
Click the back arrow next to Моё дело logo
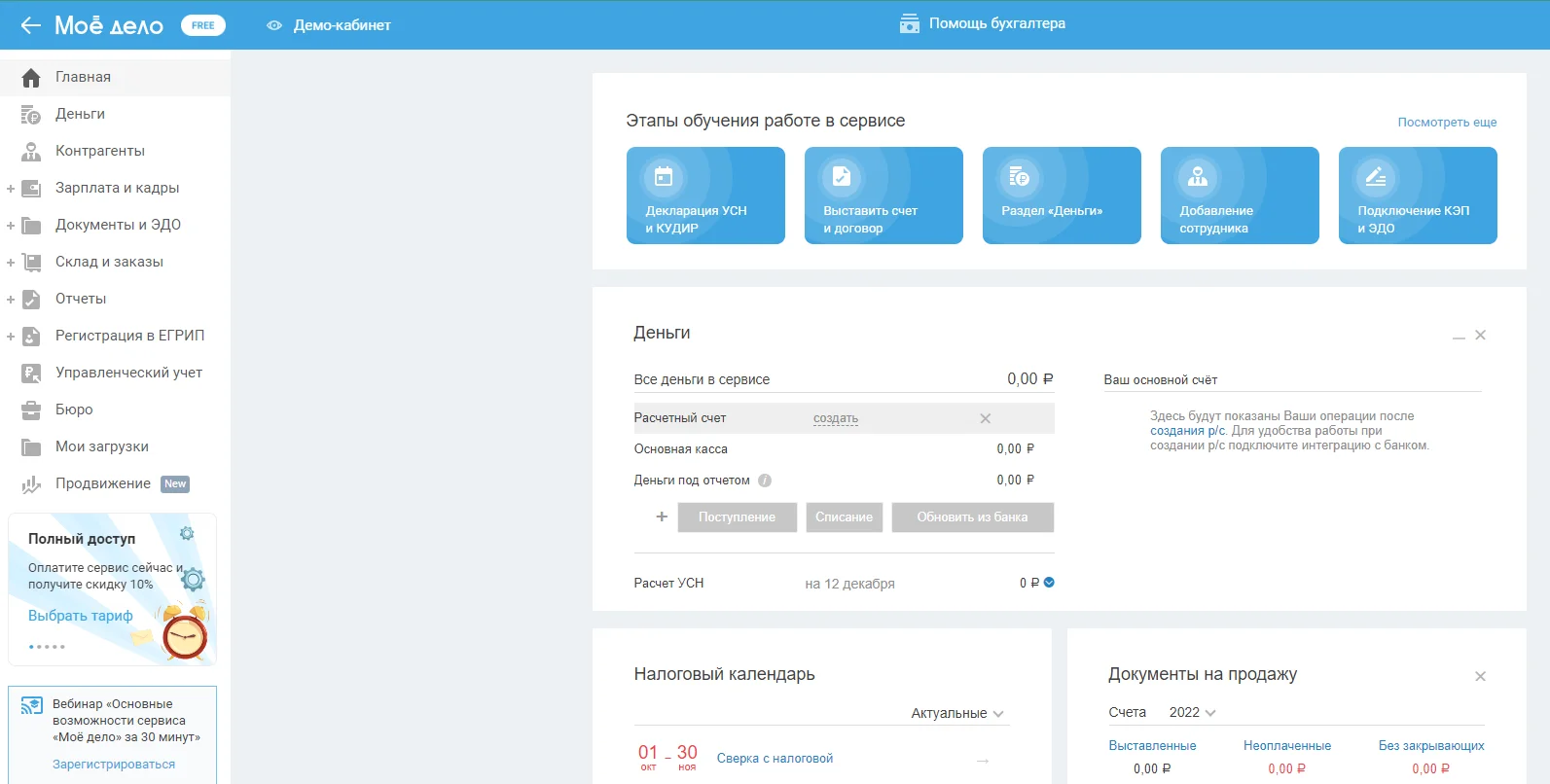click(x=30, y=25)
